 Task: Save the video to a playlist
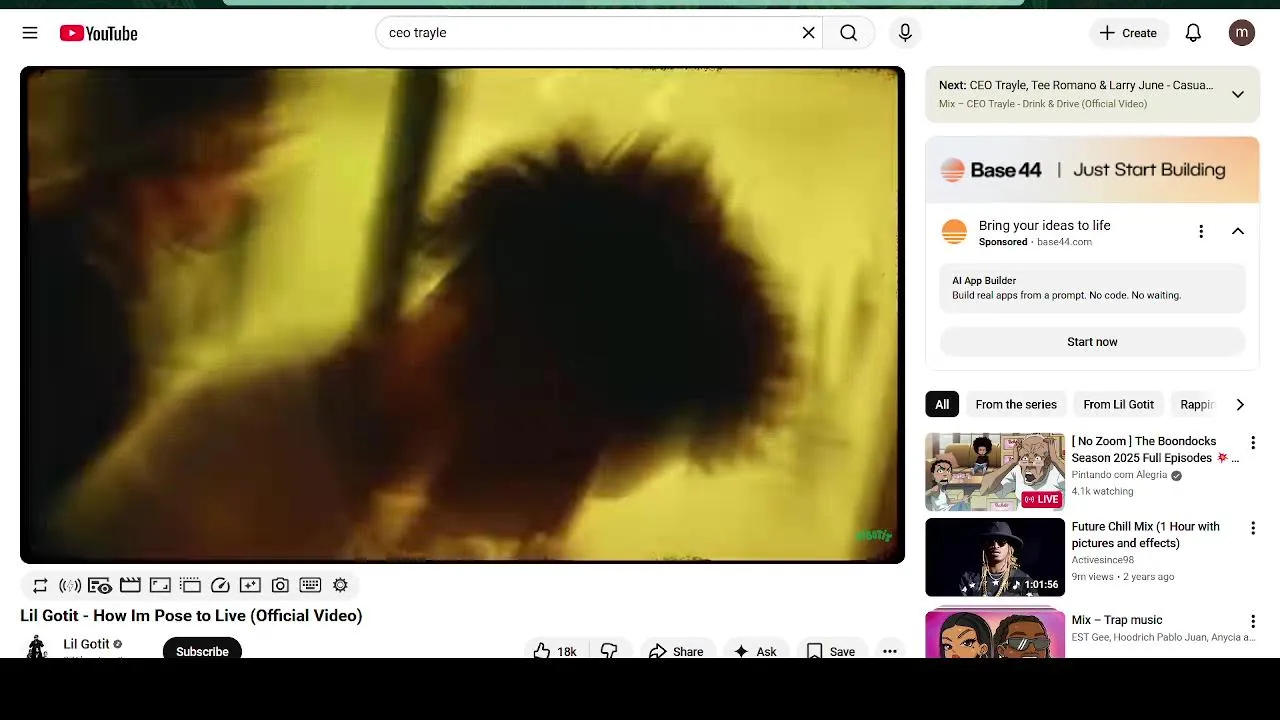click(x=831, y=651)
